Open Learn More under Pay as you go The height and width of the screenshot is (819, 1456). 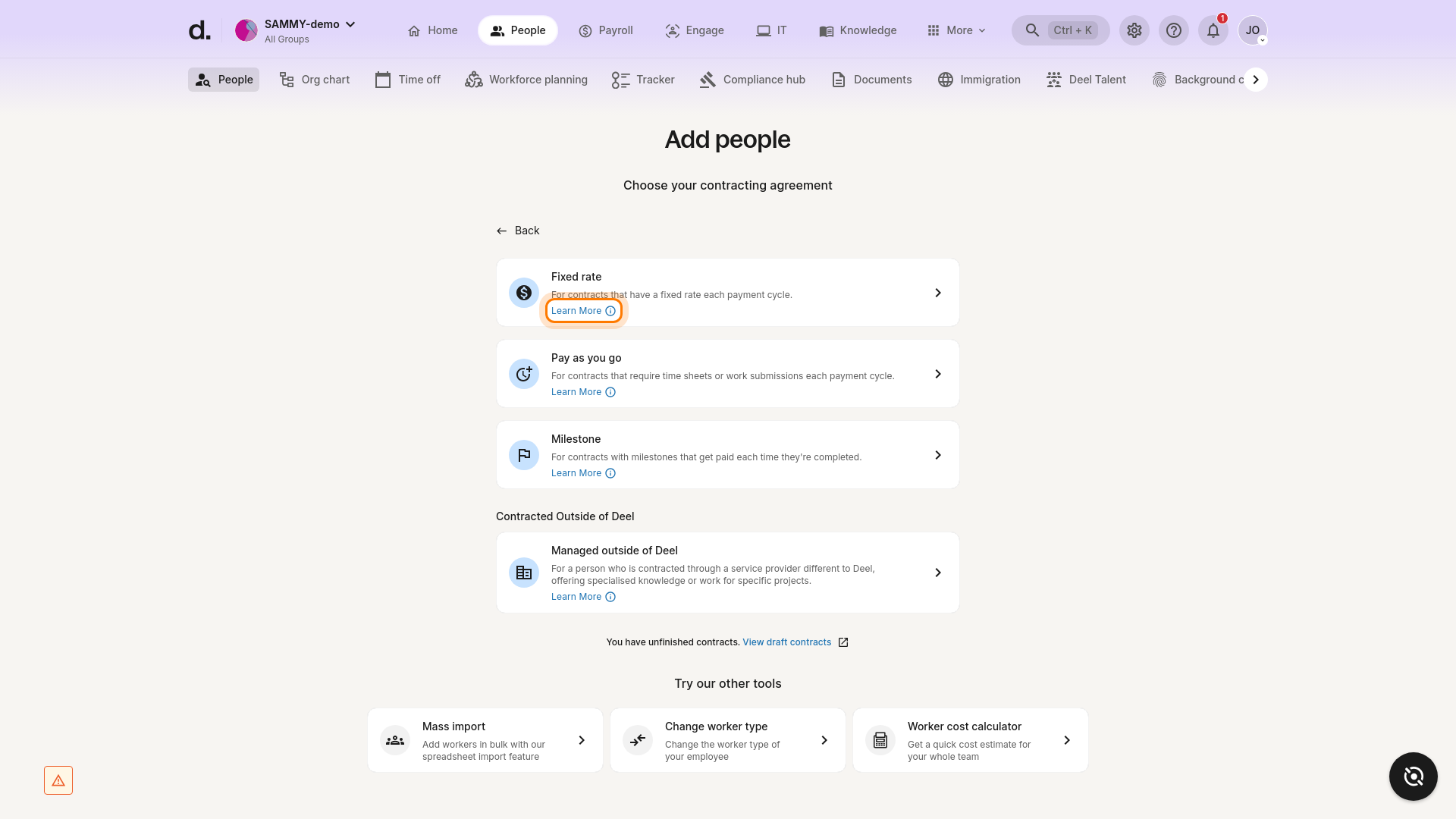[583, 392]
